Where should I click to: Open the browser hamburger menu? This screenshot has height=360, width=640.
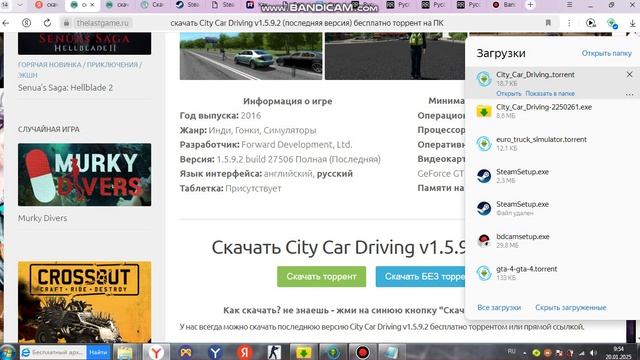coord(569,5)
